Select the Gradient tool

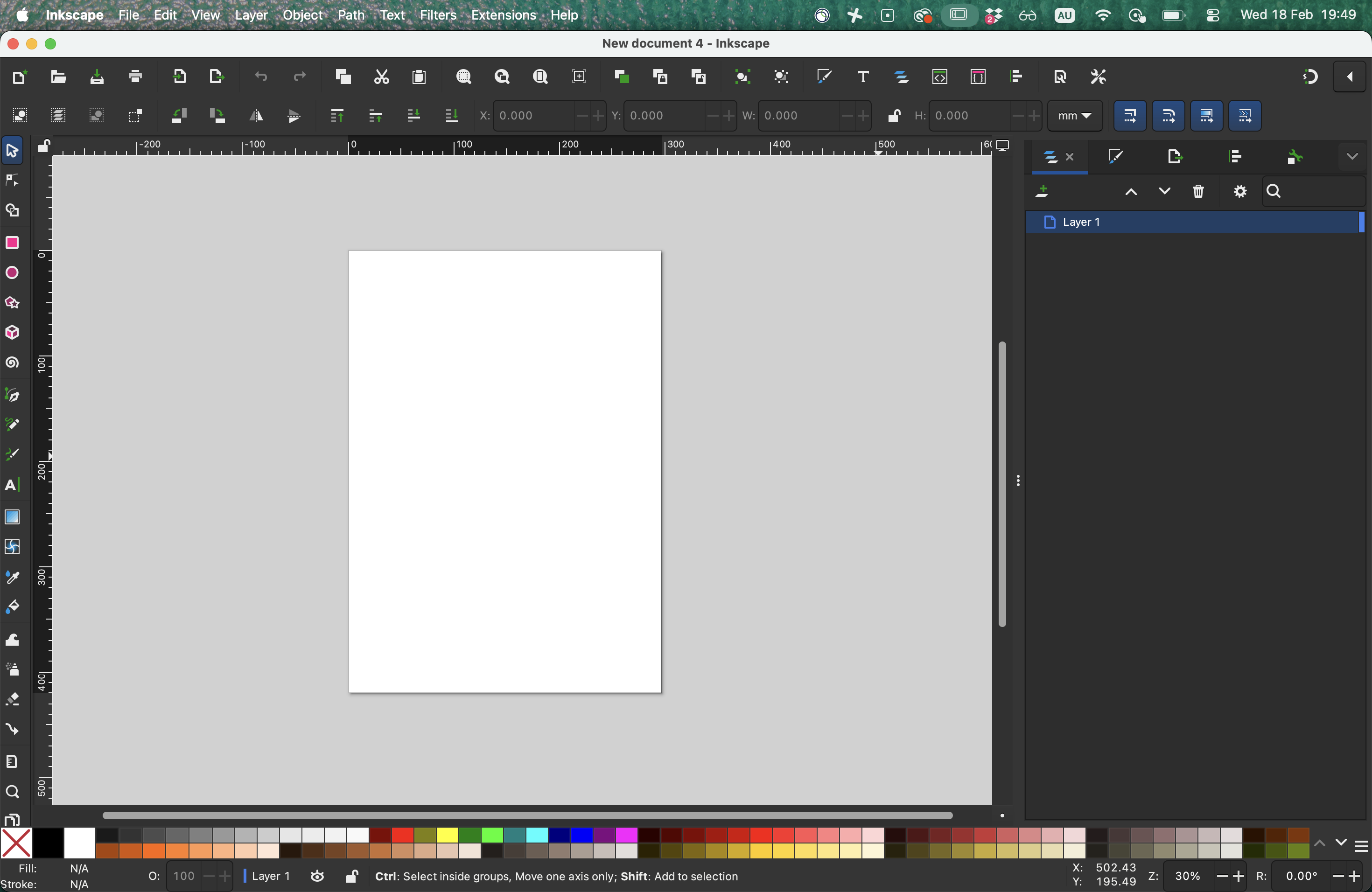(x=12, y=517)
